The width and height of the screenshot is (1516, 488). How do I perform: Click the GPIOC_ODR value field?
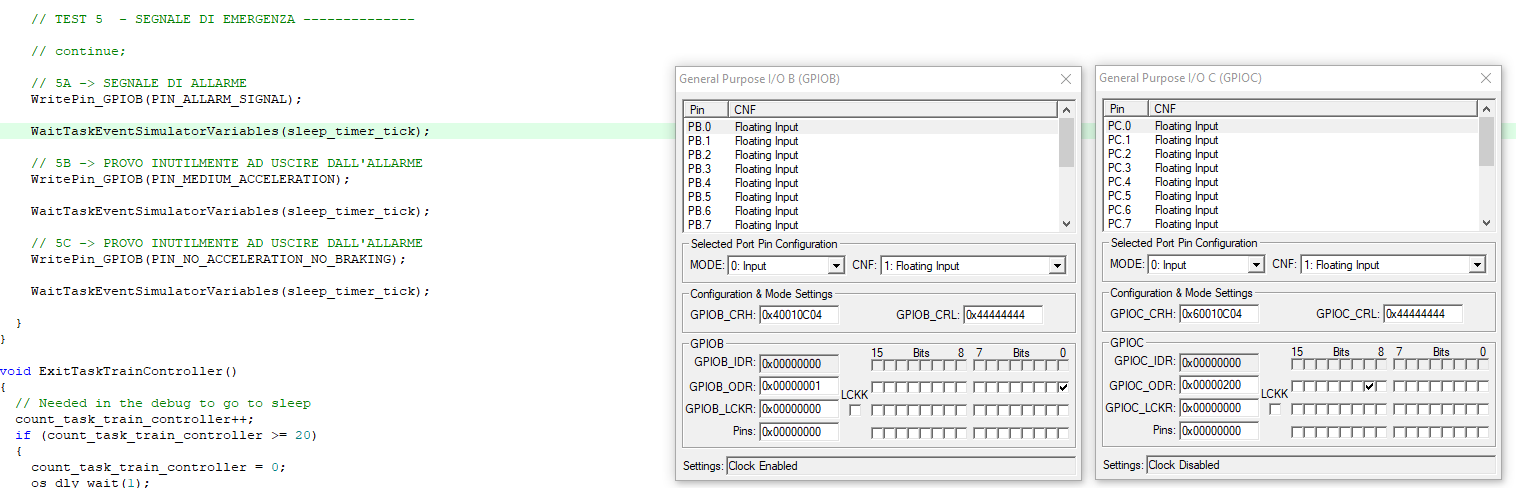coord(1219,385)
